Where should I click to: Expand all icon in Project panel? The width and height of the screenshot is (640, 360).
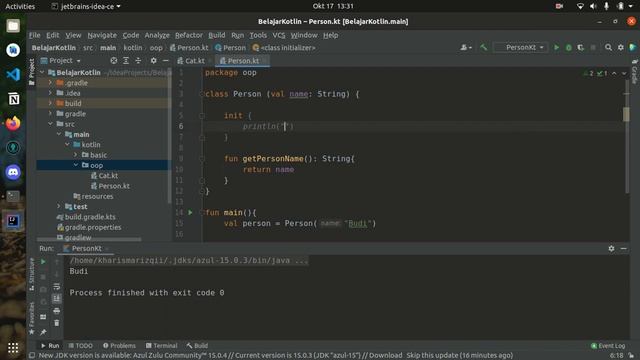(126, 60)
